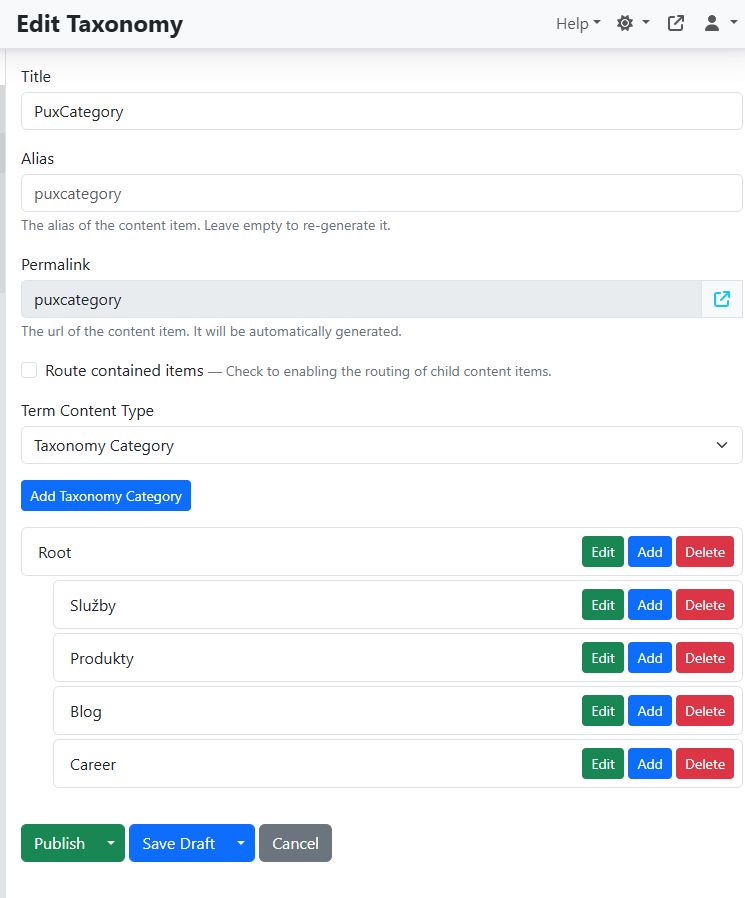Add a child term under Produkty

tap(650, 658)
